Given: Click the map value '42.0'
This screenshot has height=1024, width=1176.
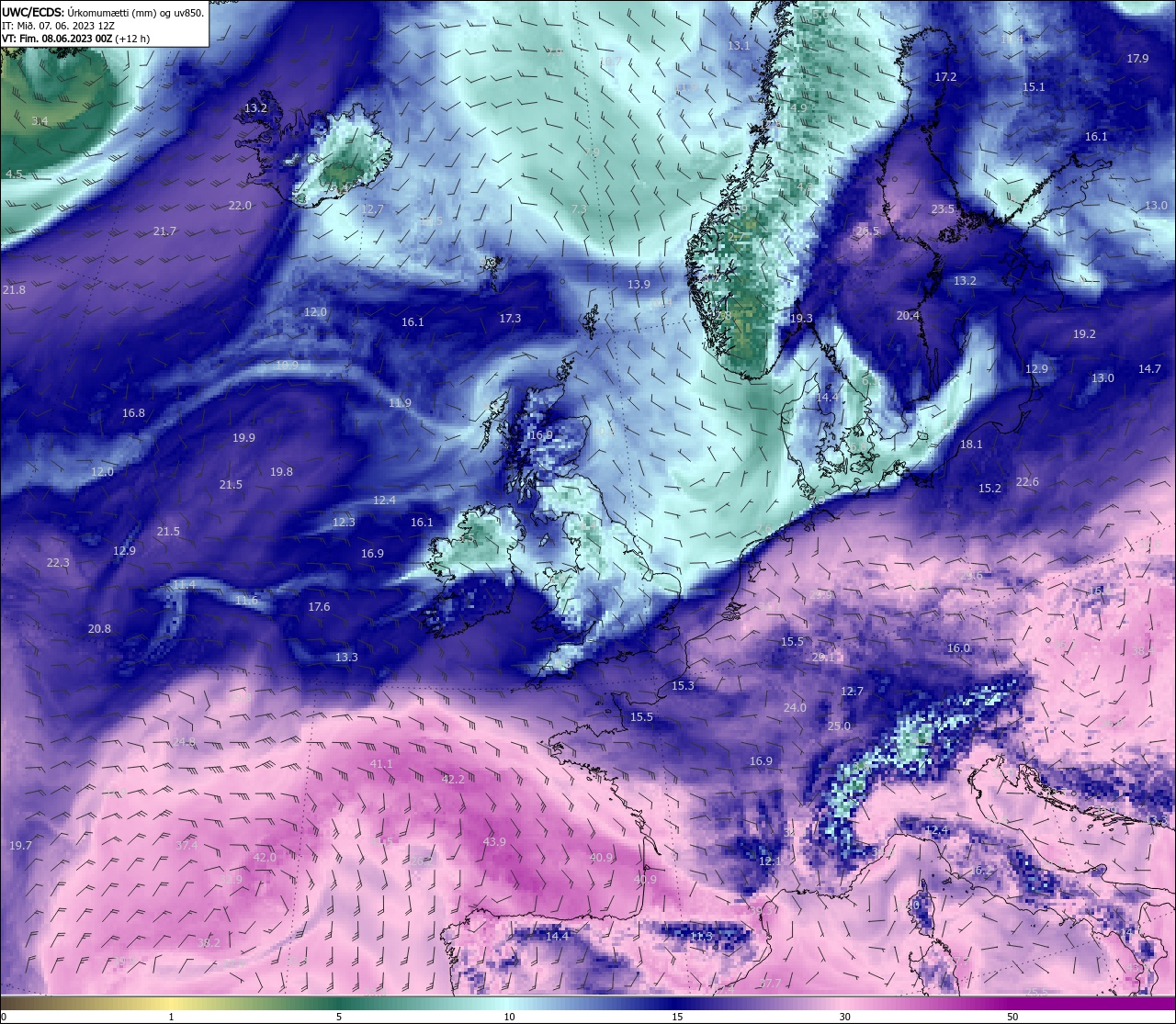Looking at the screenshot, I should pyautogui.click(x=265, y=858).
